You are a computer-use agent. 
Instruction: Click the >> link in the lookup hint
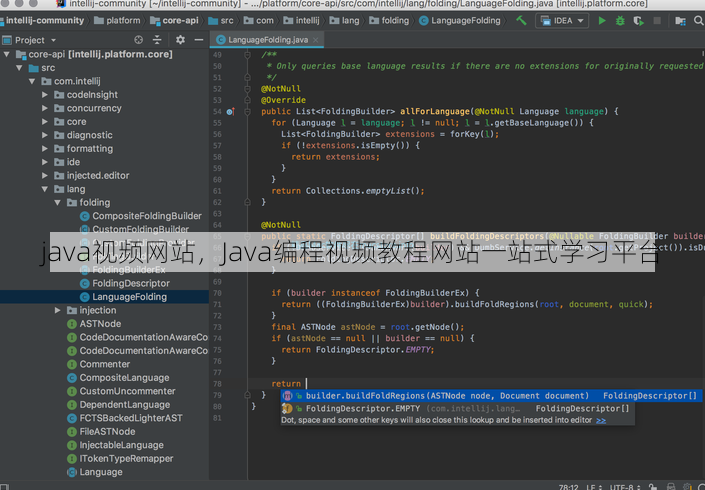[x=601, y=420]
